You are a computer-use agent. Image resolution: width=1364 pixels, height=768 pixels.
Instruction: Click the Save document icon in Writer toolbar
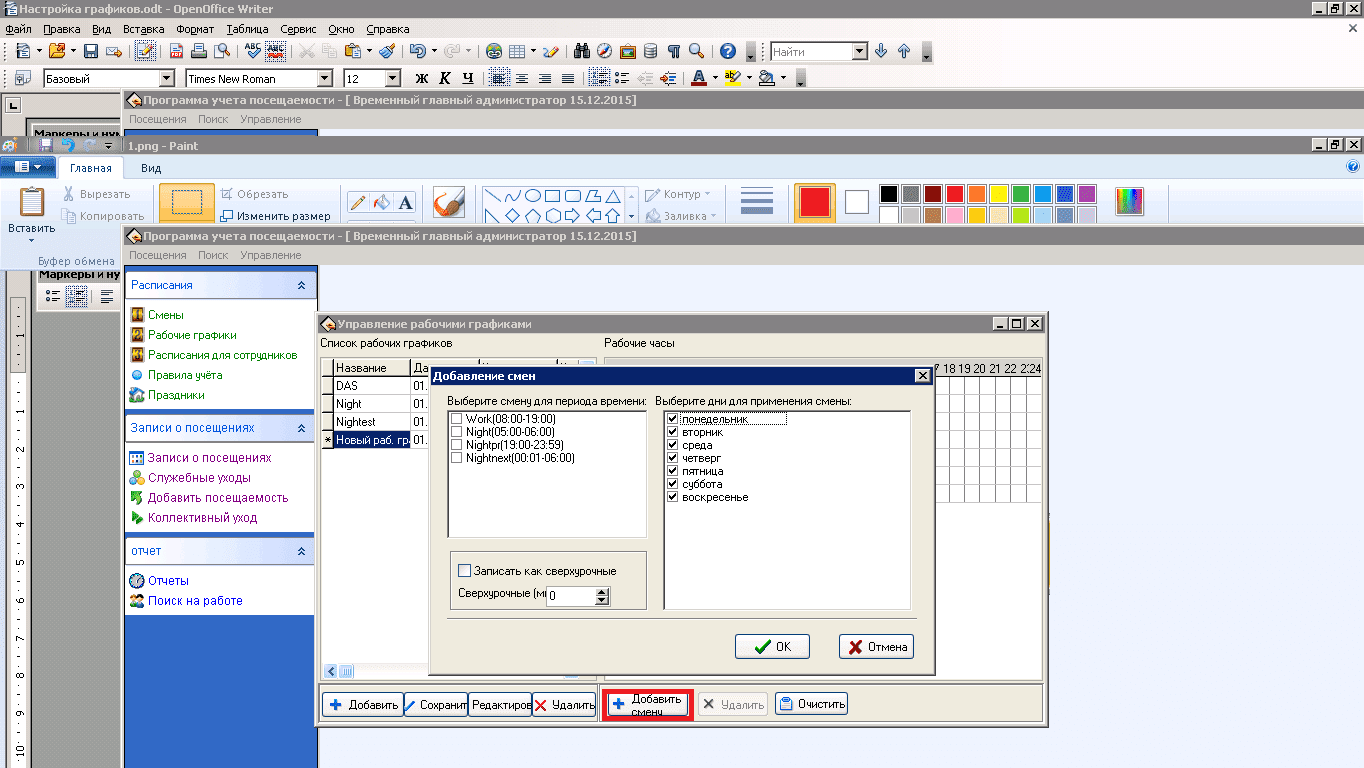(91, 51)
